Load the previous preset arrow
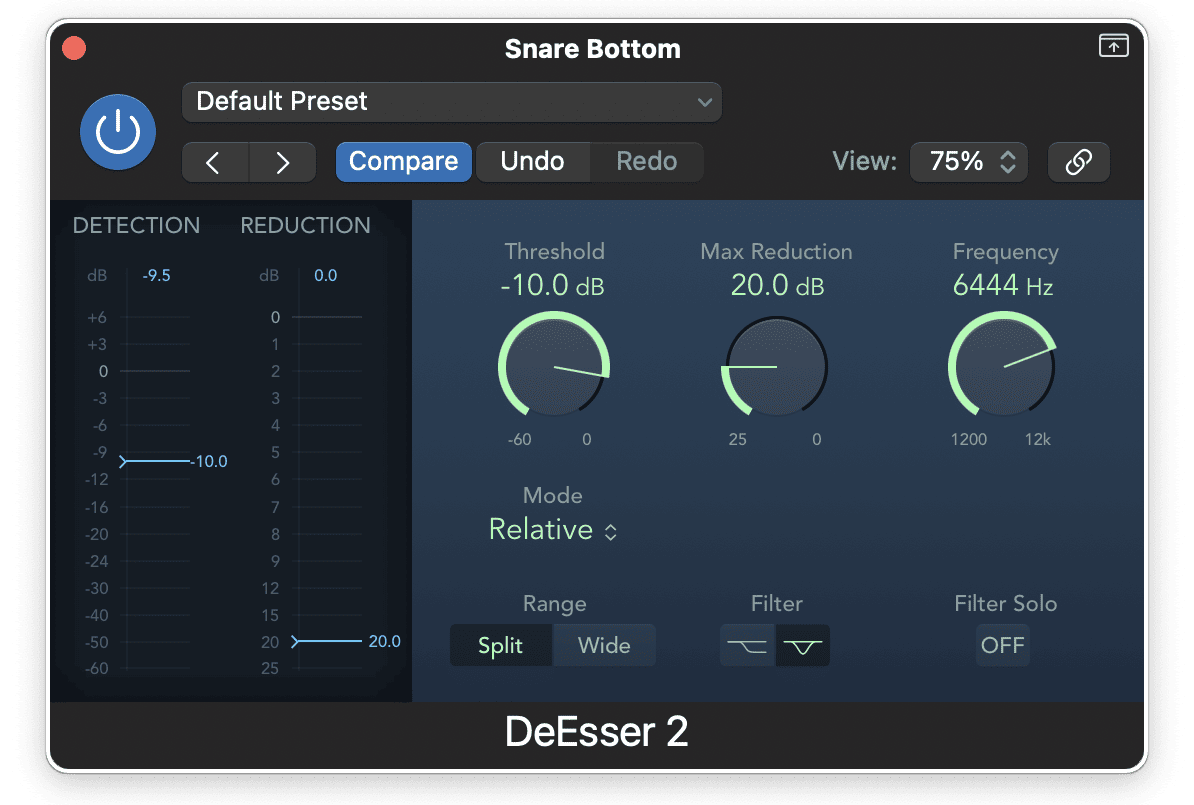This screenshot has width=1194, height=805. pyautogui.click(x=215, y=161)
